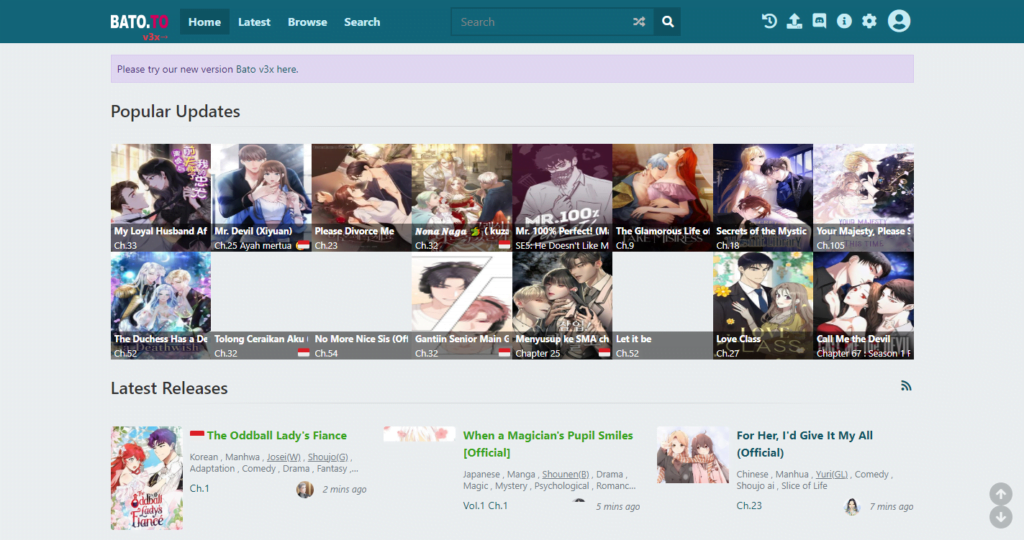The height and width of the screenshot is (540, 1024).
Task: Open the Browse menu item
Action: pyautogui.click(x=307, y=22)
